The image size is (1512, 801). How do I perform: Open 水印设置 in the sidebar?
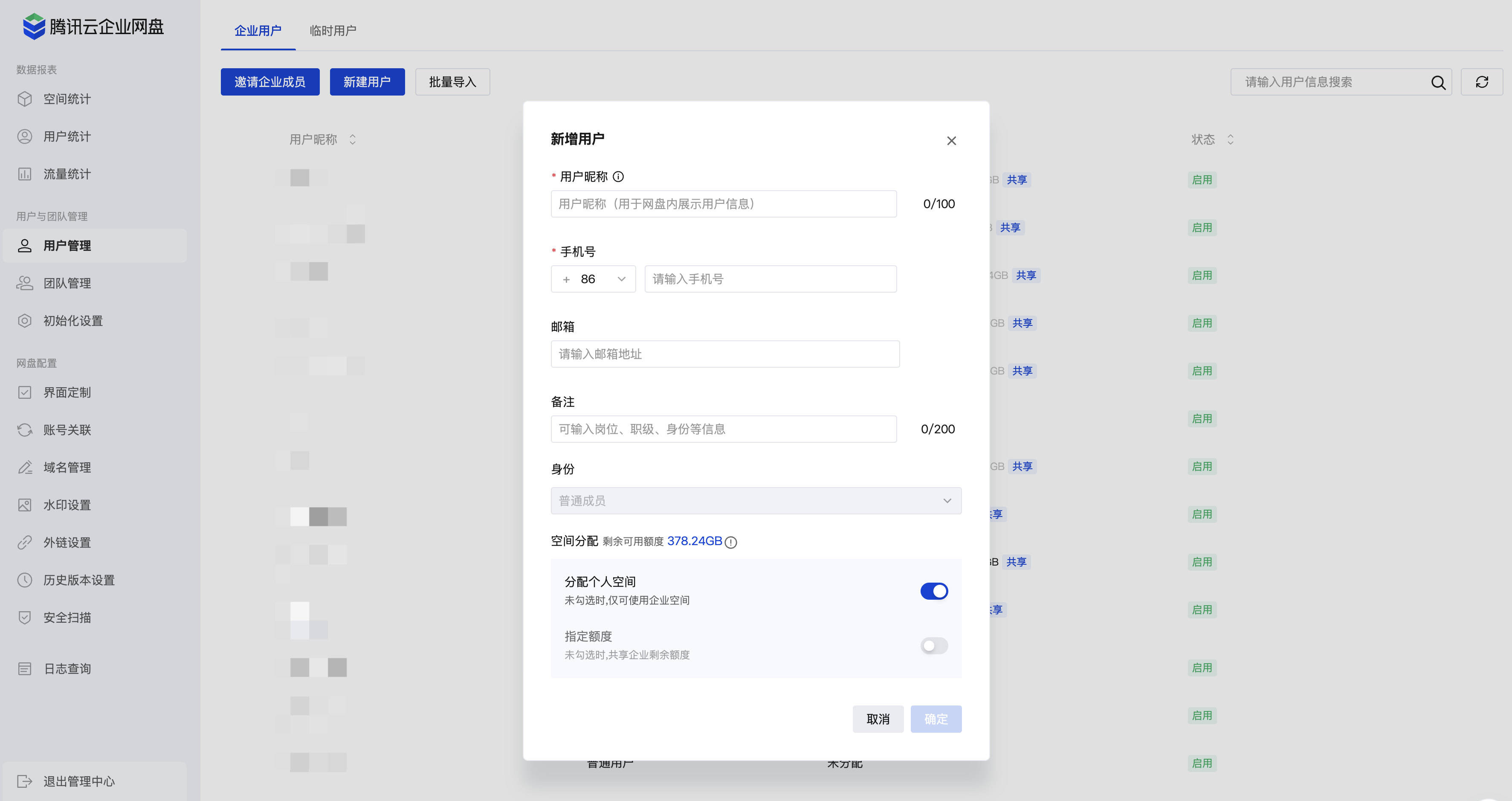[x=67, y=505]
